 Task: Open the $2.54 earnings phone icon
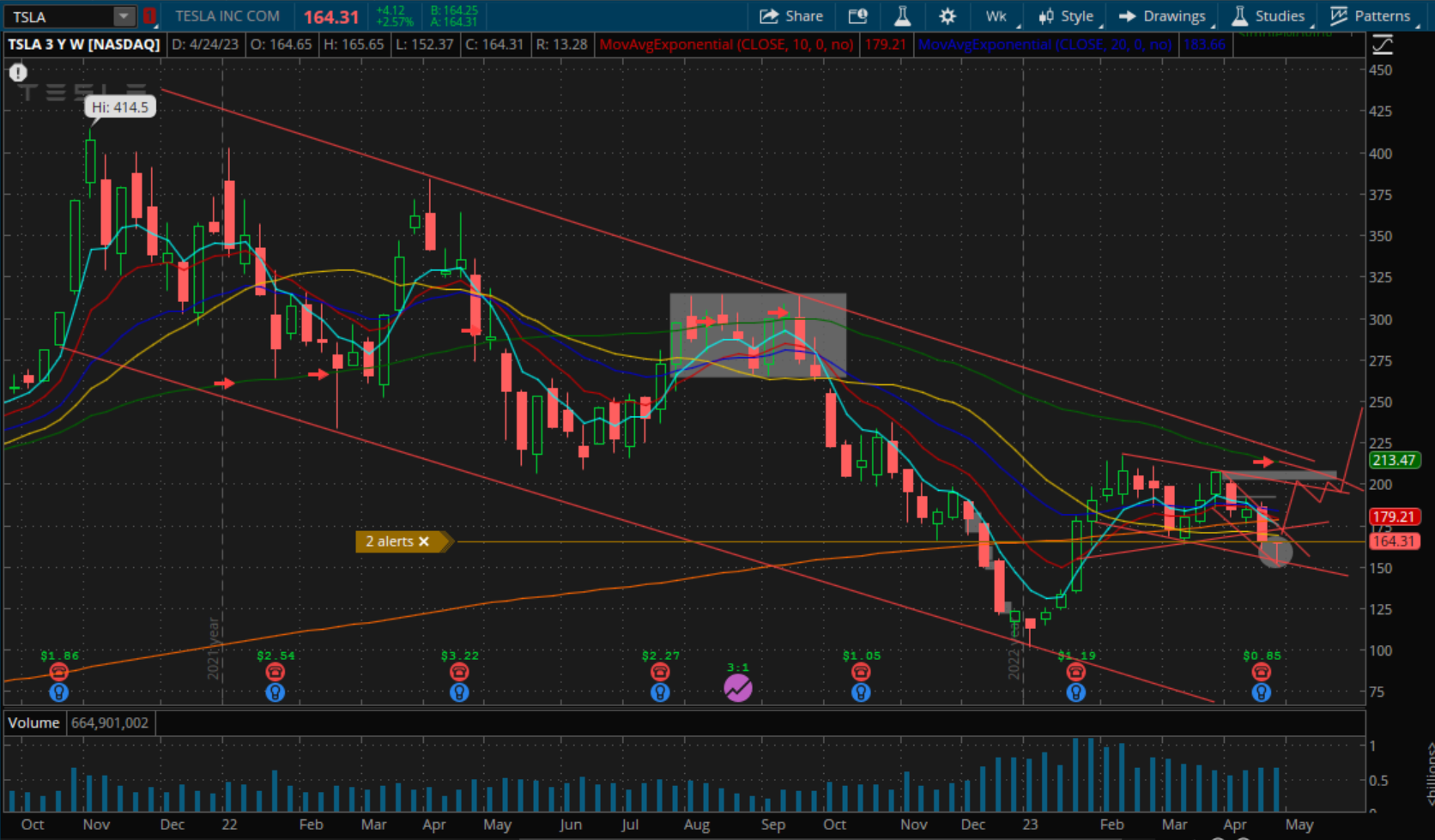click(x=275, y=672)
